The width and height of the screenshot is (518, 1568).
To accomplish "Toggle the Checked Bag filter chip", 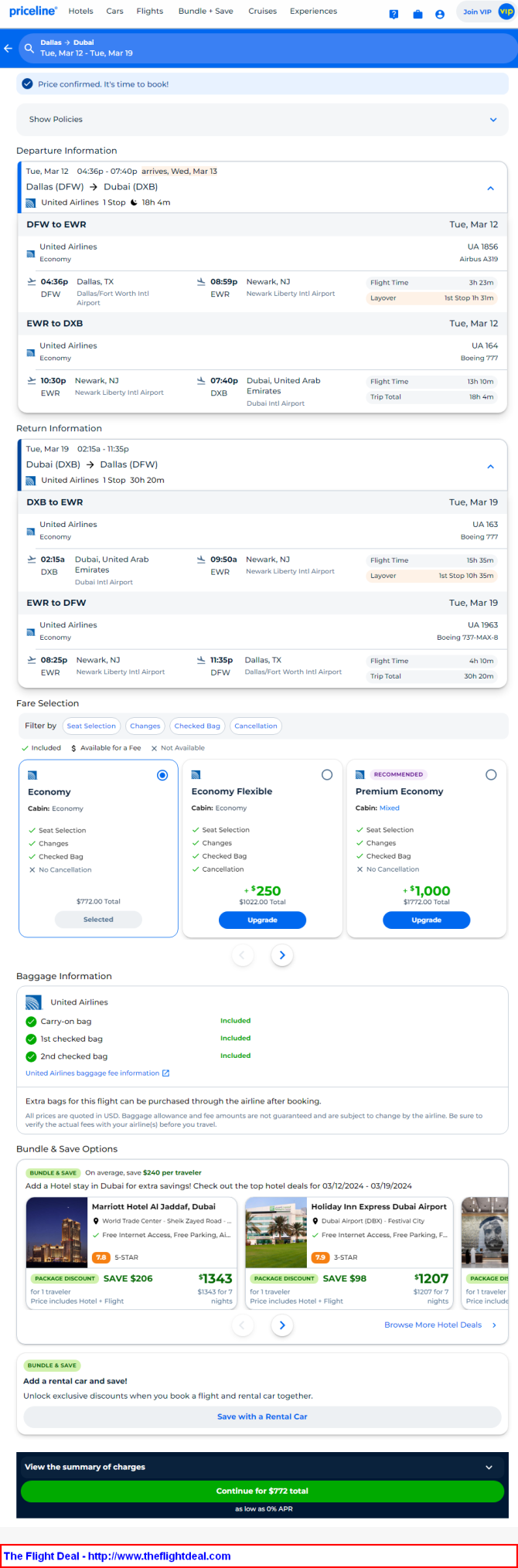I will pyautogui.click(x=197, y=726).
